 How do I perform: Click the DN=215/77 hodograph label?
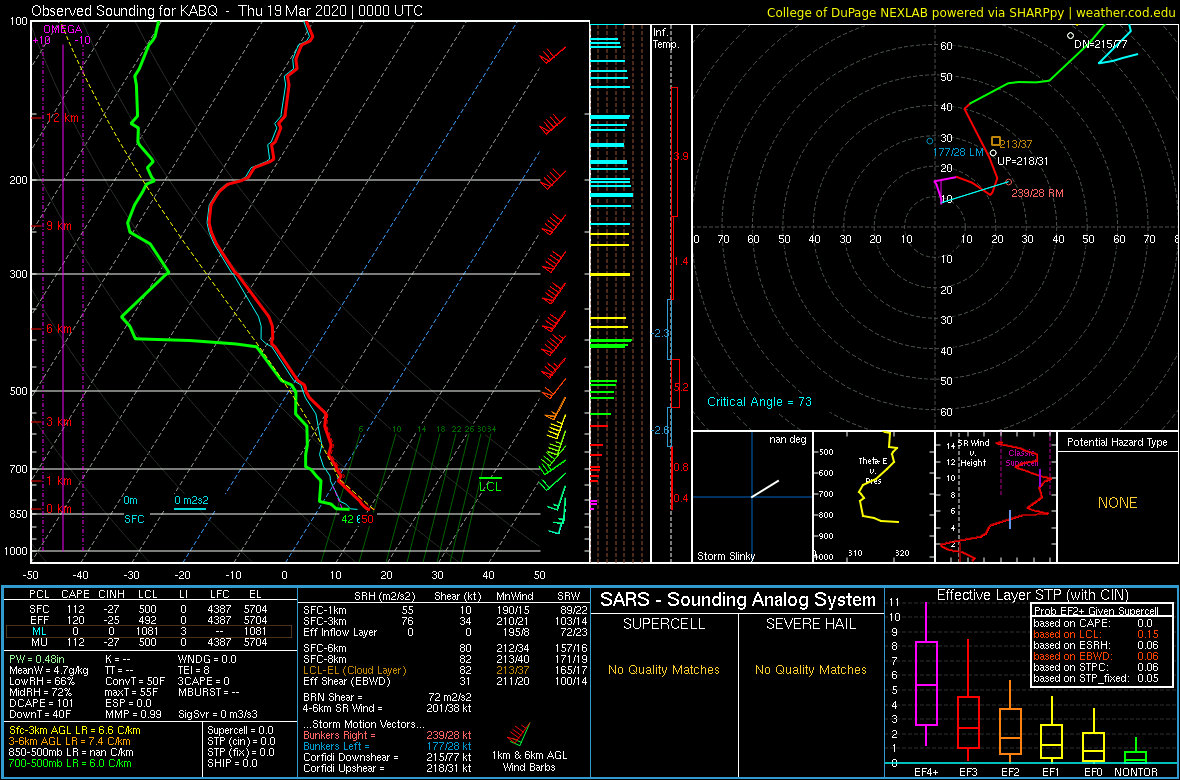1100,45
